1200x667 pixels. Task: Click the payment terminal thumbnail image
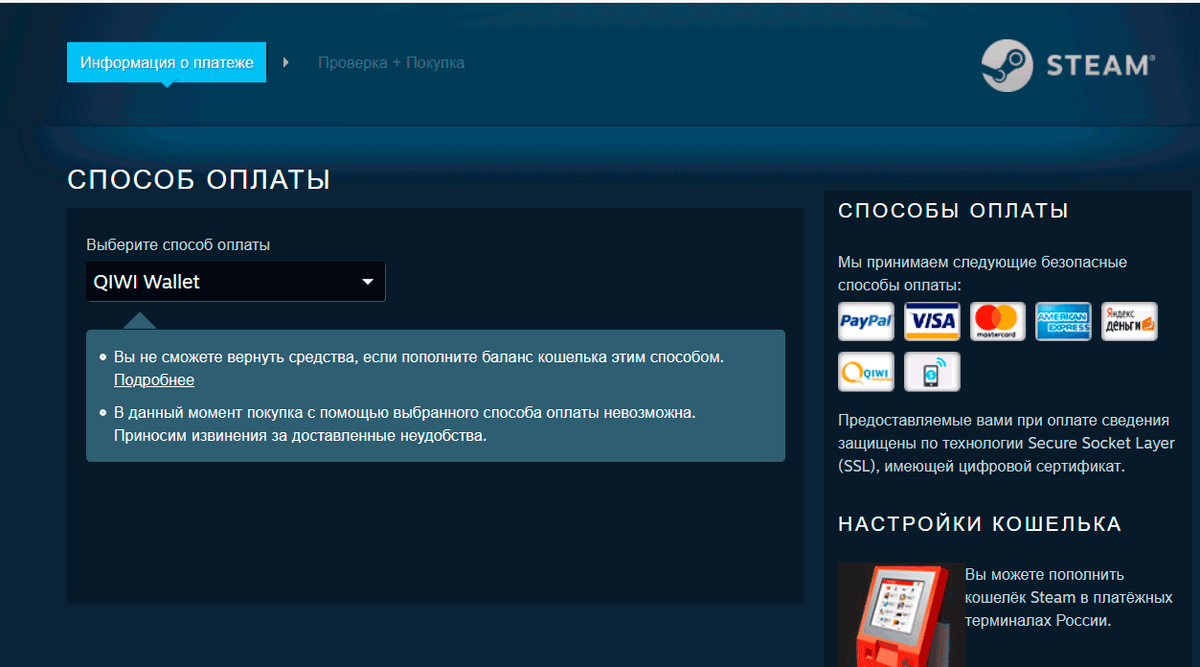point(900,614)
